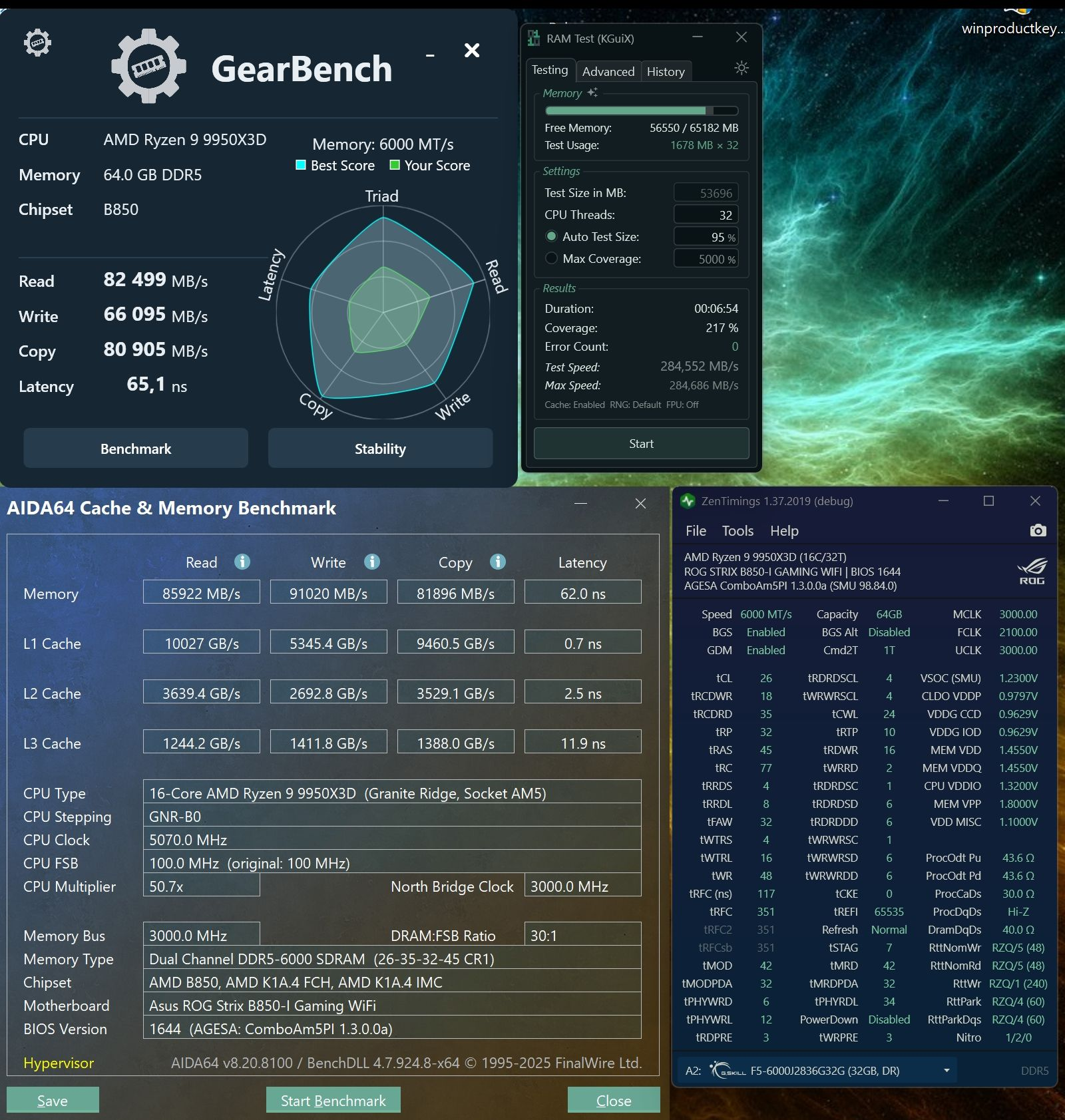Close the RAM Test (KGuiX) window
The height and width of the screenshot is (1120, 1065).
[x=742, y=37]
